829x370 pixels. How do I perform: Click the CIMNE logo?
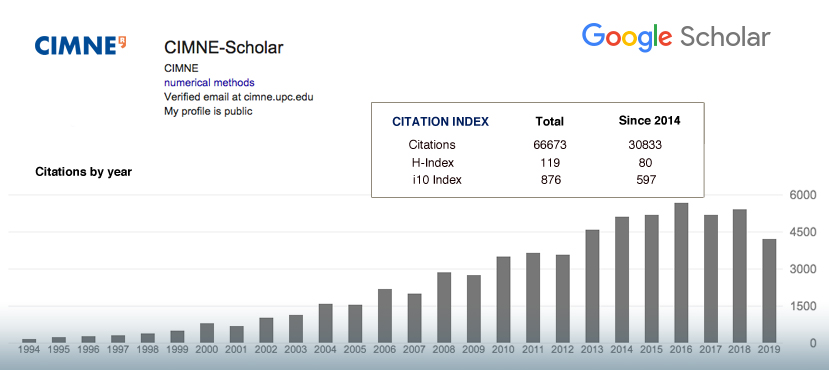tap(80, 45)
